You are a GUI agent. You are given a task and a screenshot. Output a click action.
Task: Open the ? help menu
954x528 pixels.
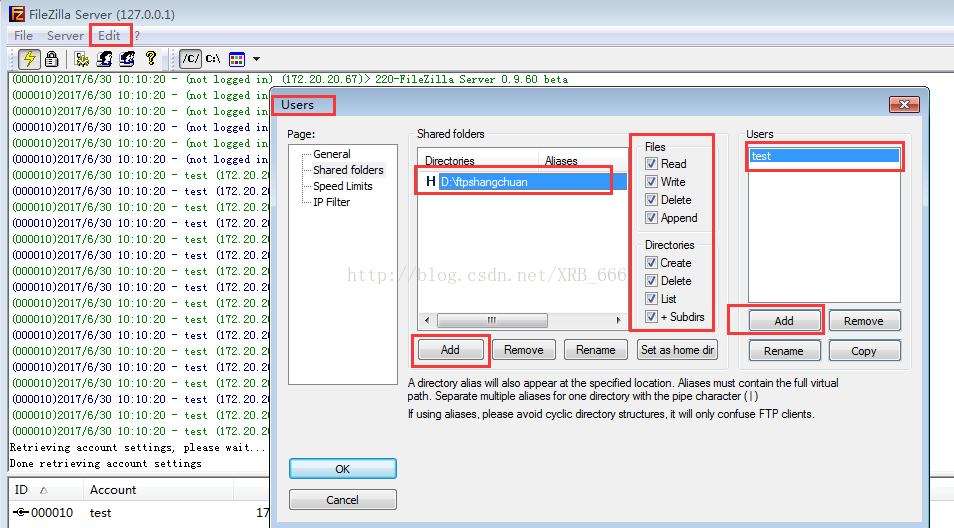(137, 35)
